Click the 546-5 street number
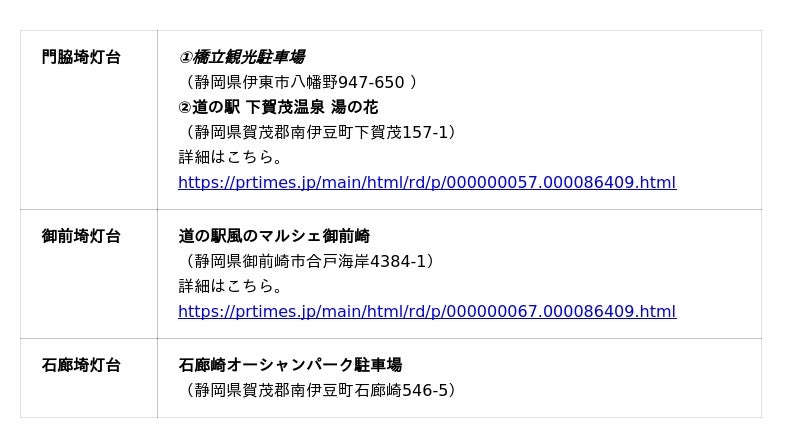 (424, 391)
